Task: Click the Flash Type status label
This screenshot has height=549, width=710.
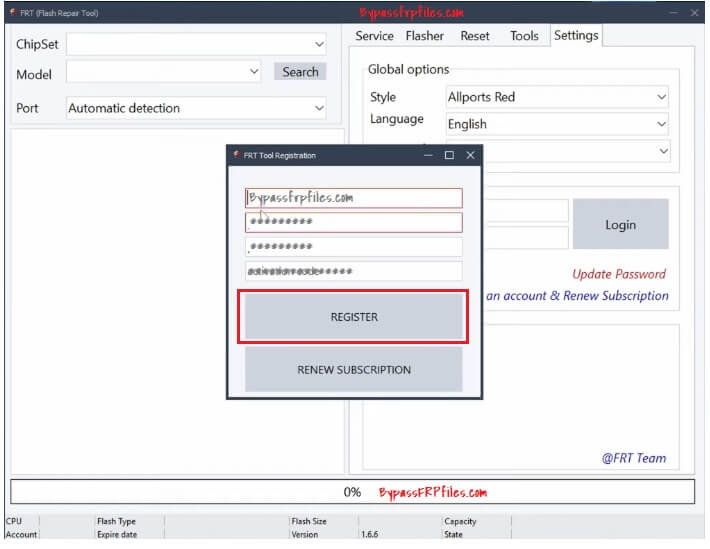Action: coord(116,521)
